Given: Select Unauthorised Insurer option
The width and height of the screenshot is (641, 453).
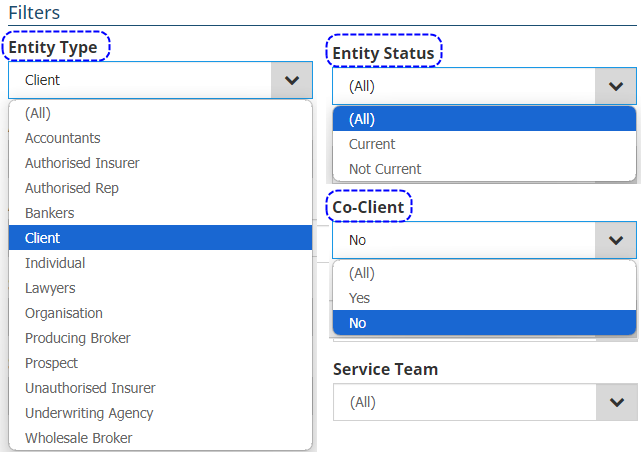Looking at the screenshot, I should click(x=90, y=388).
